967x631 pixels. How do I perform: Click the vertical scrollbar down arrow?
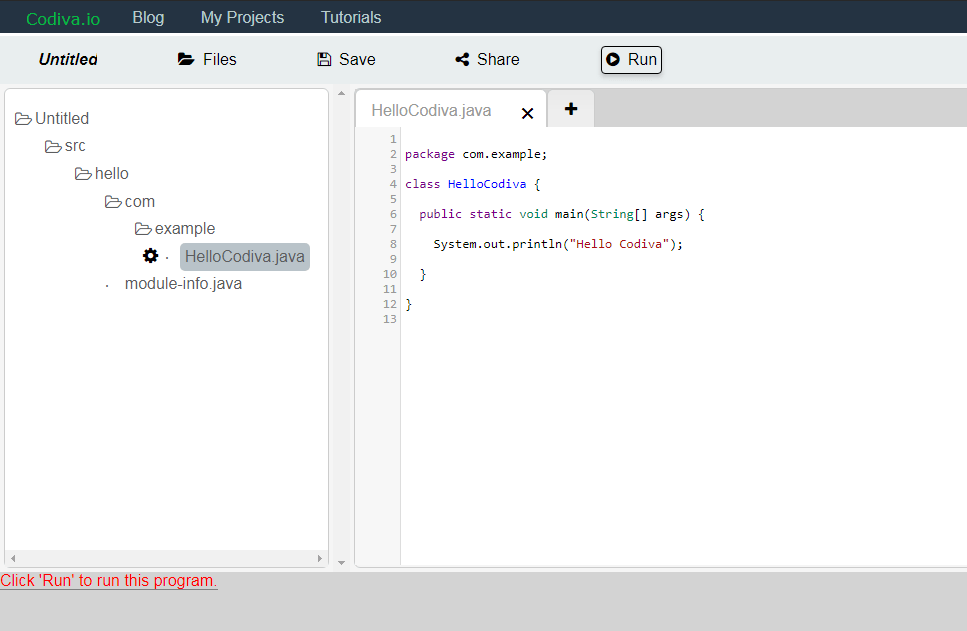(x=342, y=563)
